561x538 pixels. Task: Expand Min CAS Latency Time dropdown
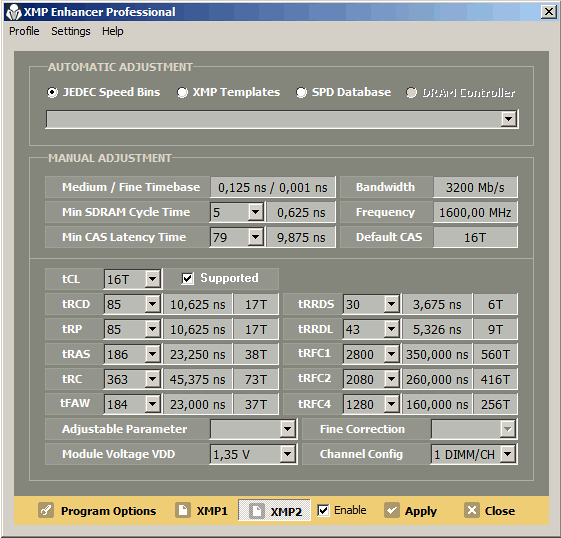tap(255, 237)
